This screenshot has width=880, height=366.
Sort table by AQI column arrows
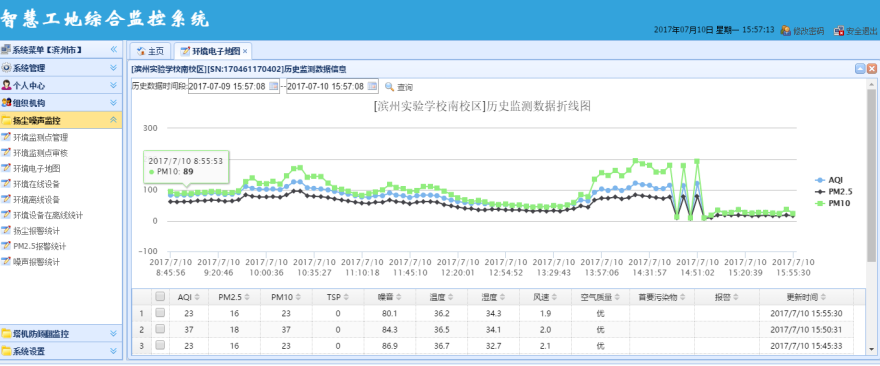(197, 297)
